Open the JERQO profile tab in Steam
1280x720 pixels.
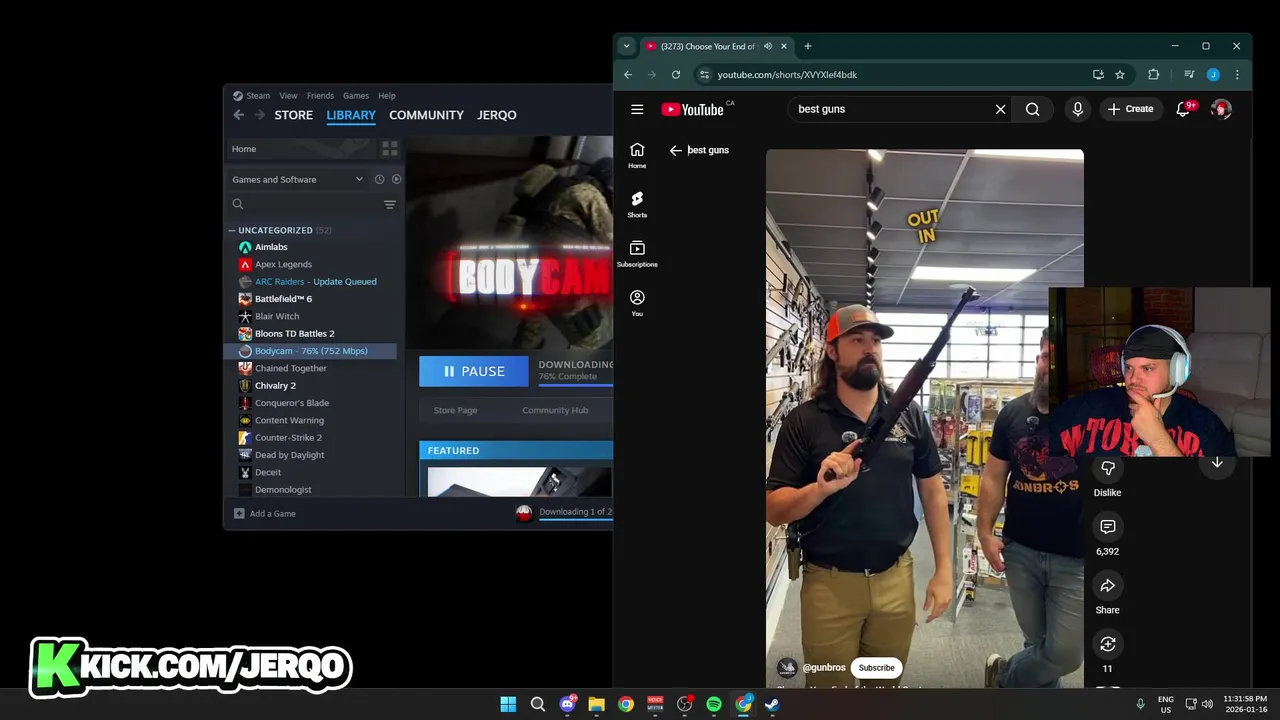(x=497, y=115)
